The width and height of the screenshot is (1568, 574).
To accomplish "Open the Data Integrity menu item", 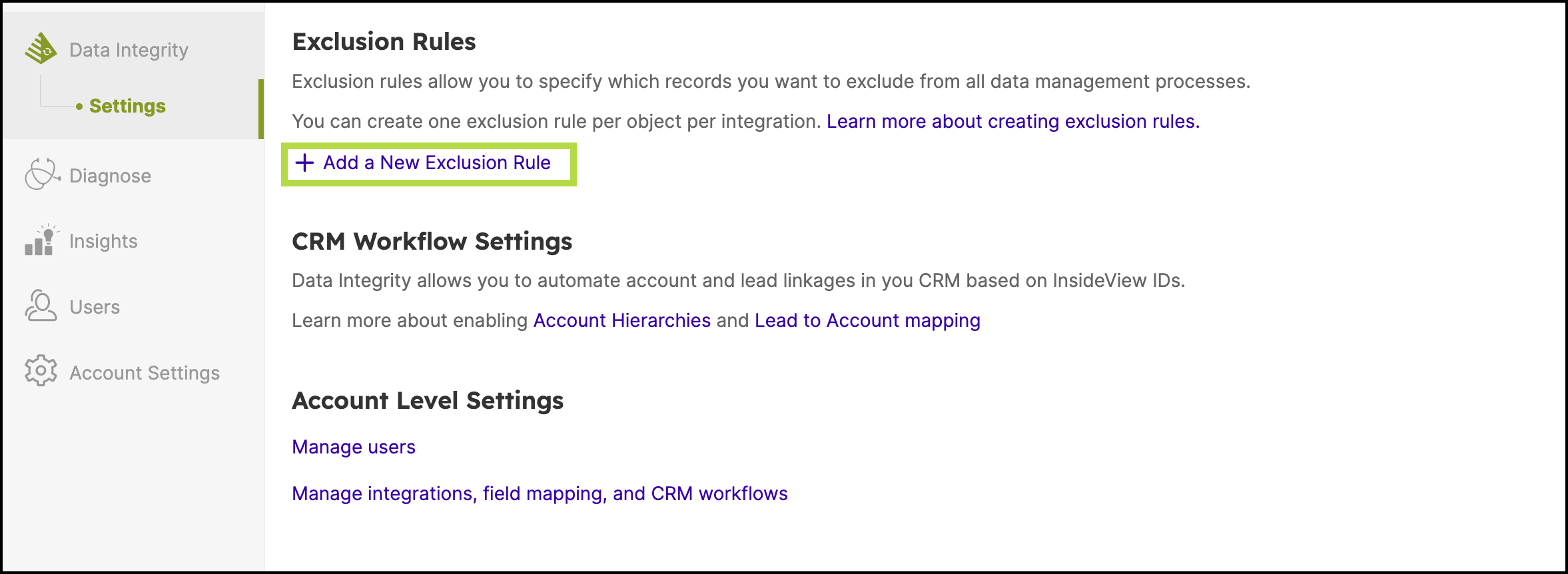I will 129,50.
